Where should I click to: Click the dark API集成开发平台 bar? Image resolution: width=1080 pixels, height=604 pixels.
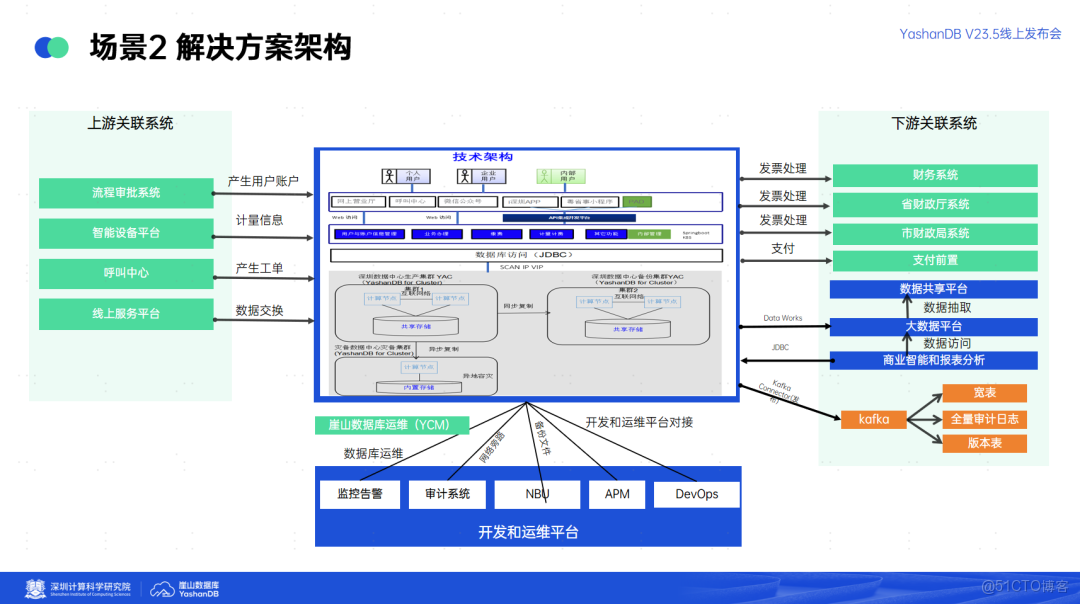click(572, 217)
